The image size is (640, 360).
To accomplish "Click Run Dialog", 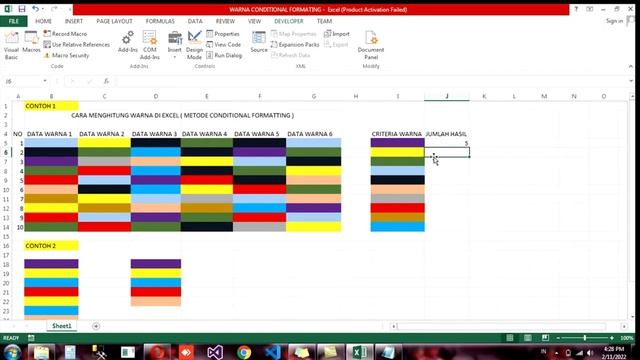I will point(224,55).
